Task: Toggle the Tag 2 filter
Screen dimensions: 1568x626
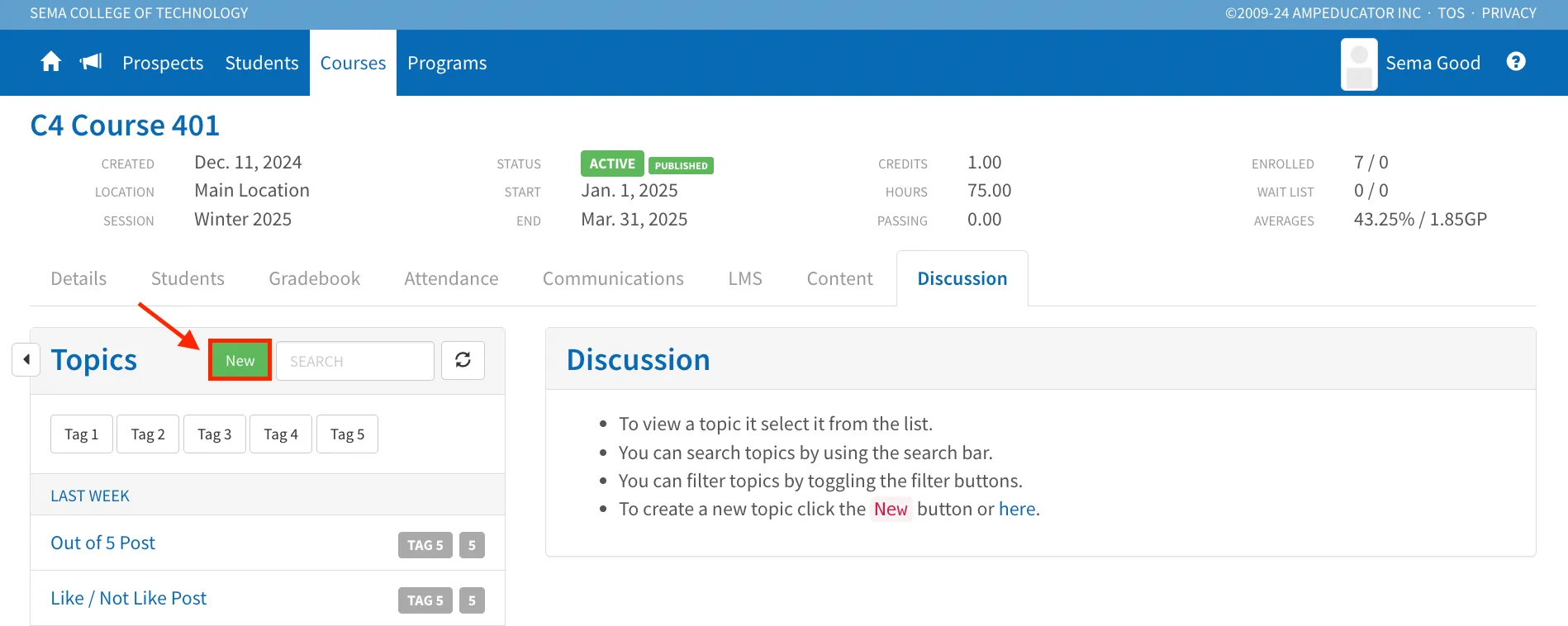Action: pyautogui.click(x=148, y=434)
